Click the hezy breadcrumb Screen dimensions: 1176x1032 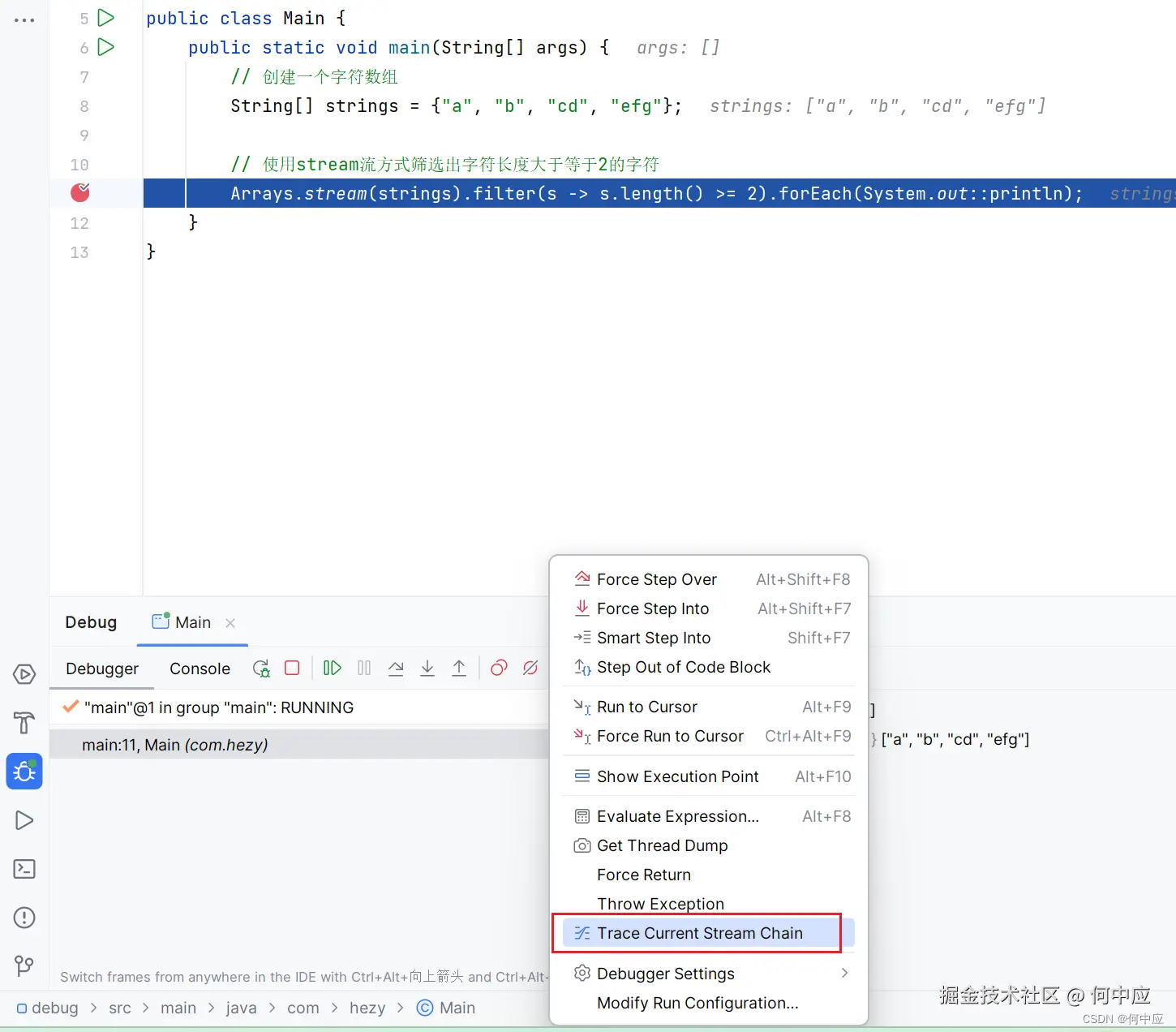[367, 1008]
